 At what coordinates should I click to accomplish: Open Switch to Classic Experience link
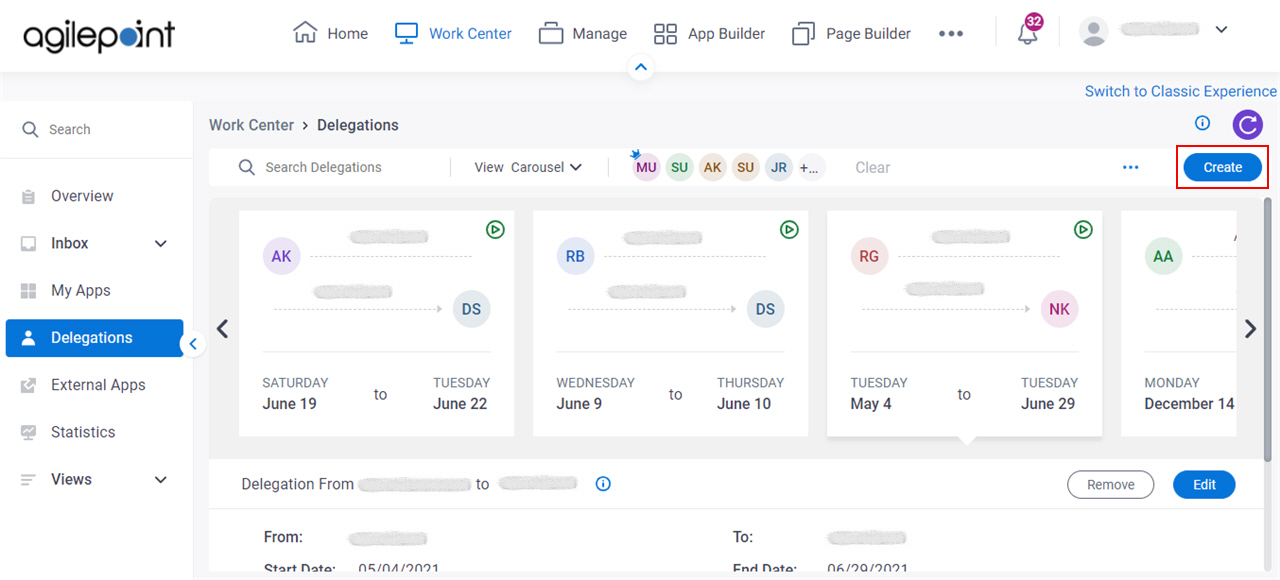click(x=1180, y=91)
